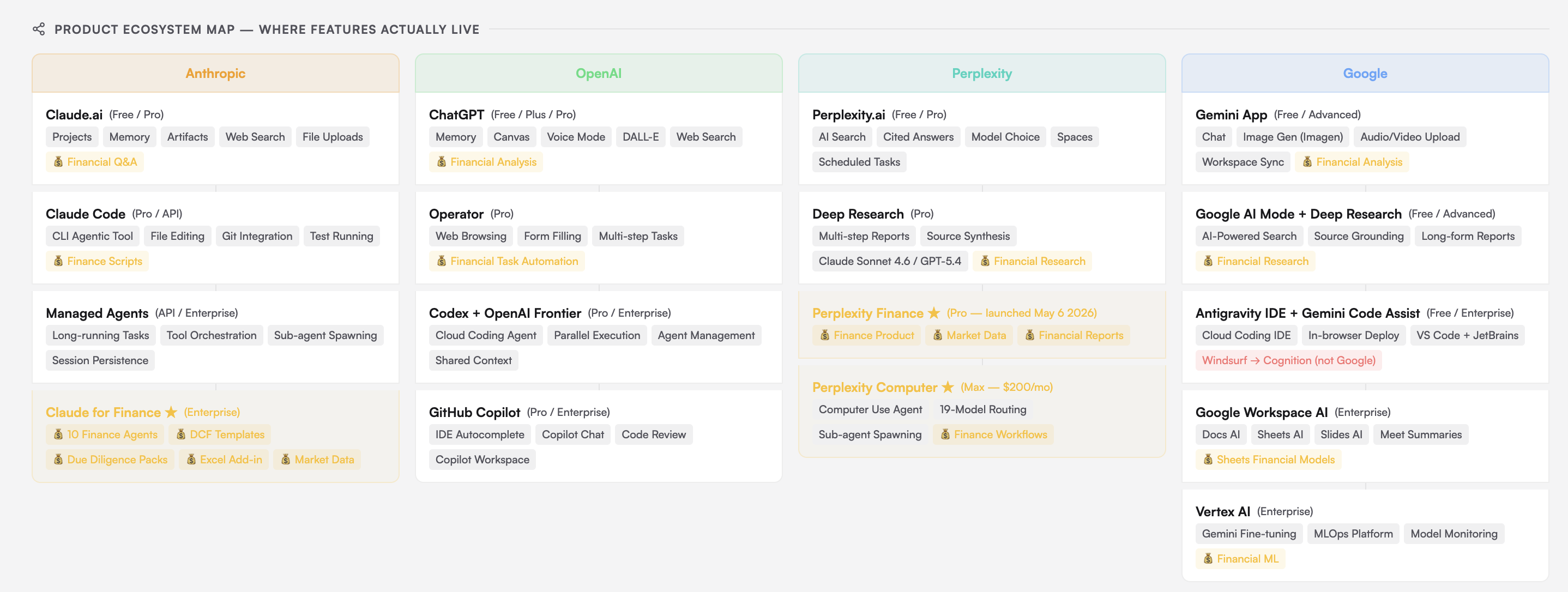This screenshot has height=592, width=1568.
Task: Select the Google column header
Action: 1365,73
